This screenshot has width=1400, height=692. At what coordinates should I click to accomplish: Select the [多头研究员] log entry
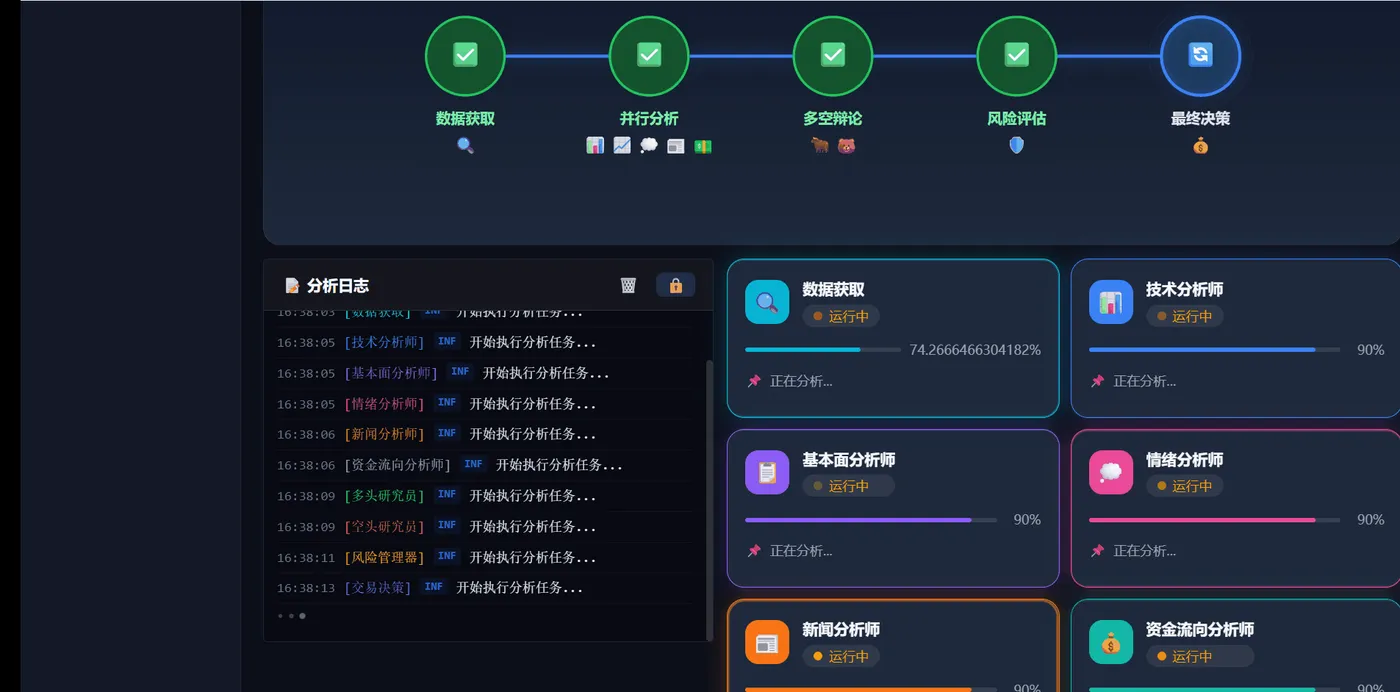point(484,495)
